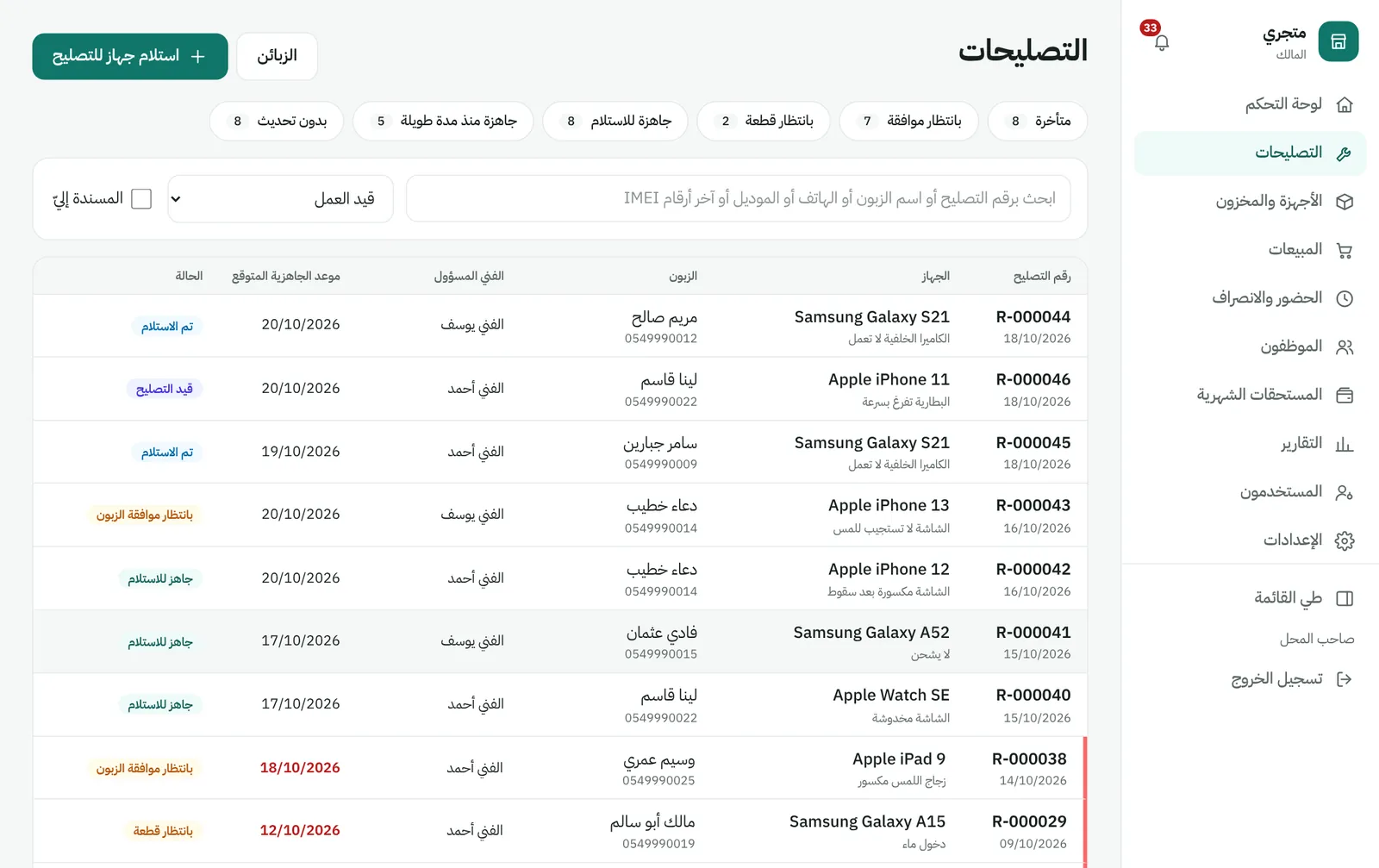Open الموظفون menu item

click(1250, 347)
